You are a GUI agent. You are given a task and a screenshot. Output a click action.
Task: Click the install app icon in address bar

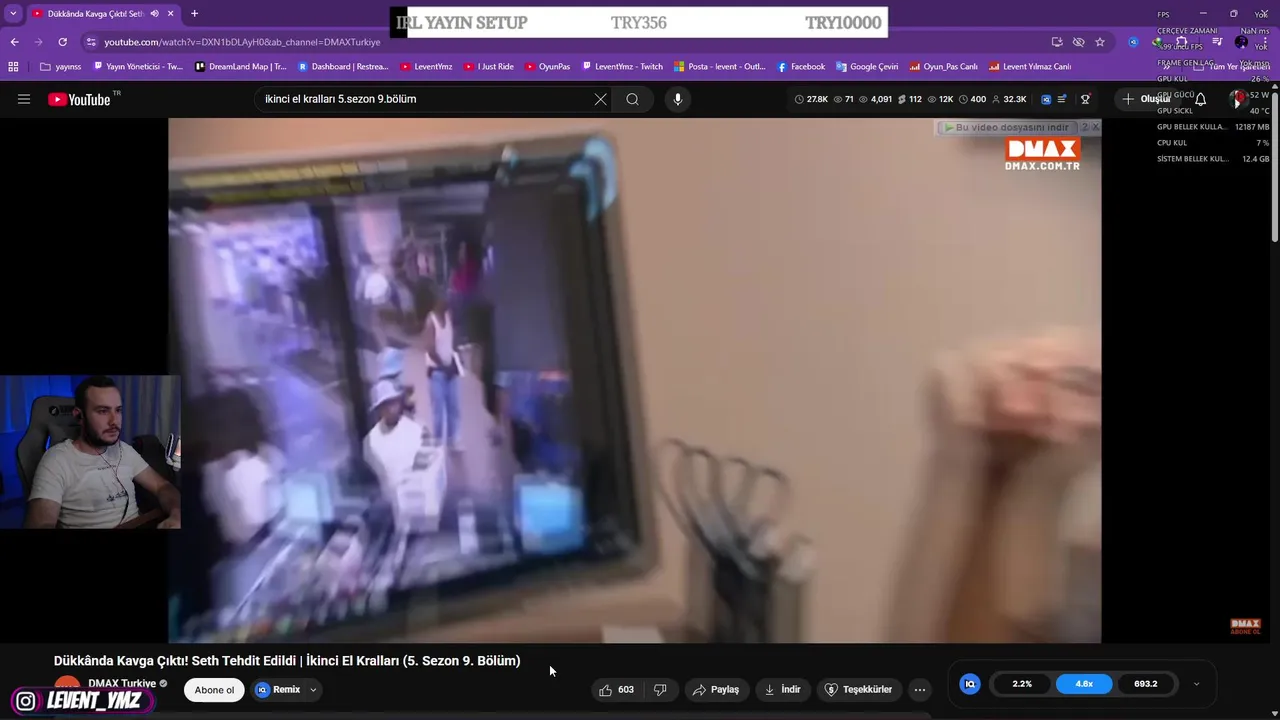coord(1057,42)
